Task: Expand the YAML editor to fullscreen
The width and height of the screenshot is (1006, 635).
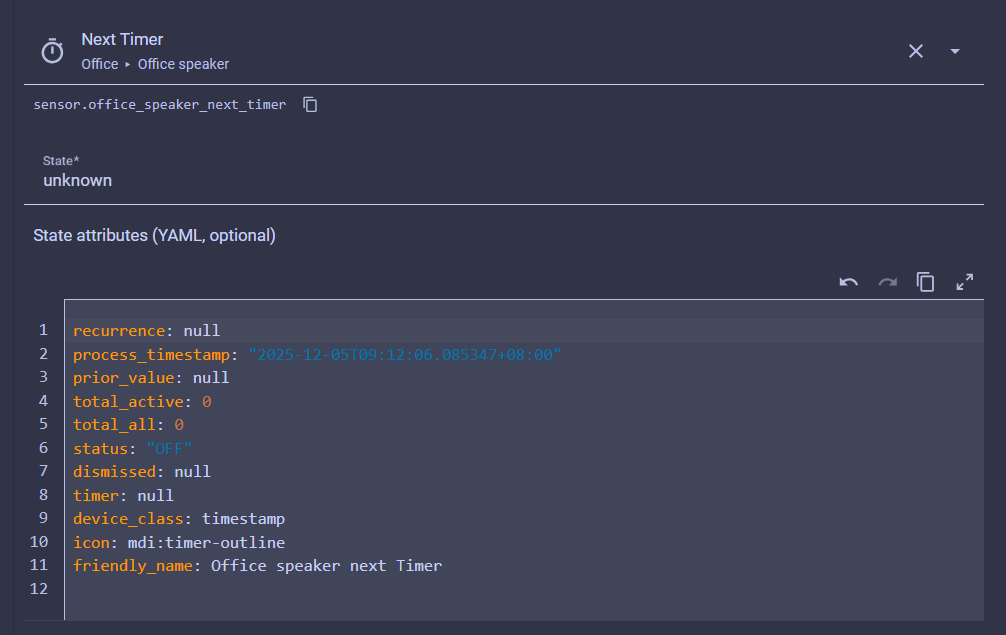Action: [964, 282]
